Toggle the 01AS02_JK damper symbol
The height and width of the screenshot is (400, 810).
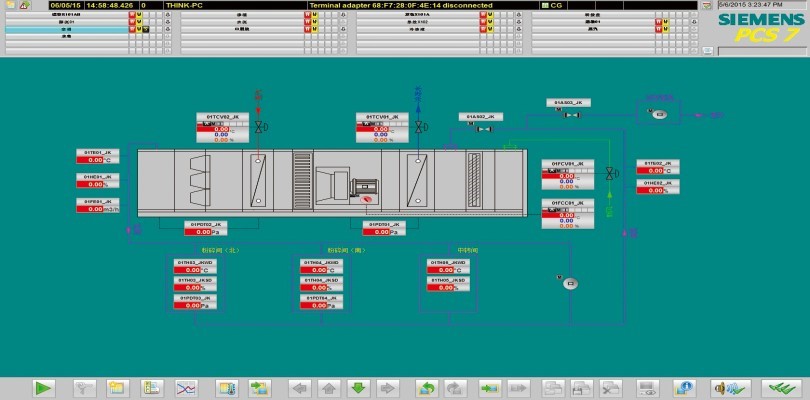483,128
